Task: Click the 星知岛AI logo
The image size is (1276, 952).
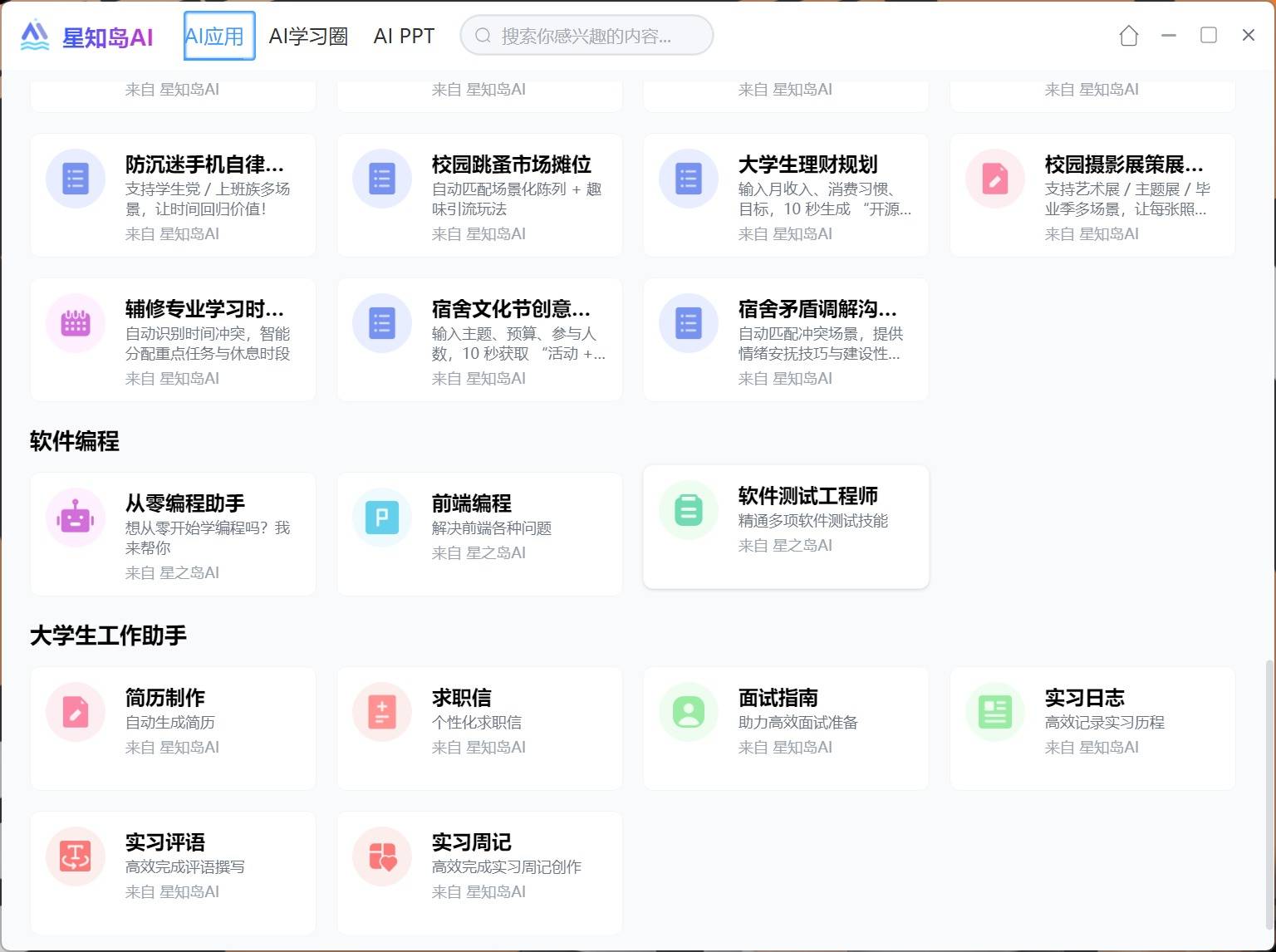Action: tap(87, 36)
